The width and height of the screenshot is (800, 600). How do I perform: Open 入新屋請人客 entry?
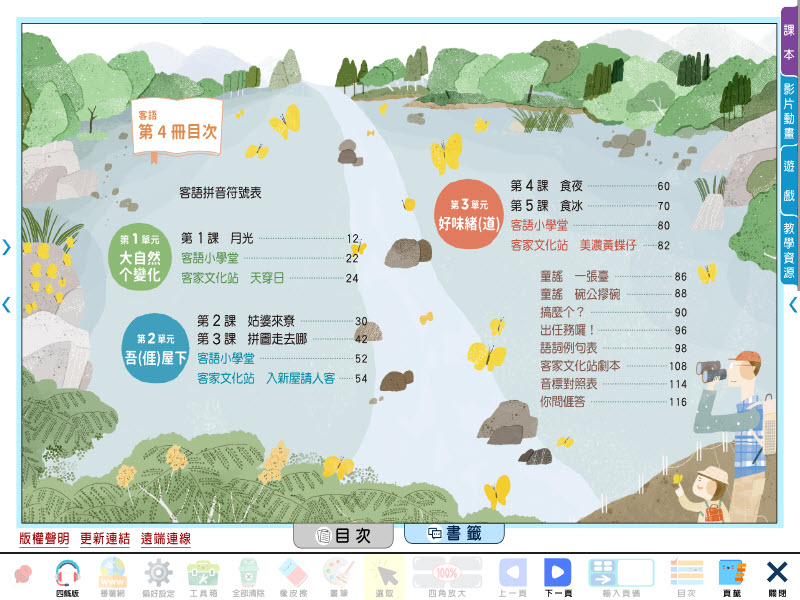coord(282,379)
